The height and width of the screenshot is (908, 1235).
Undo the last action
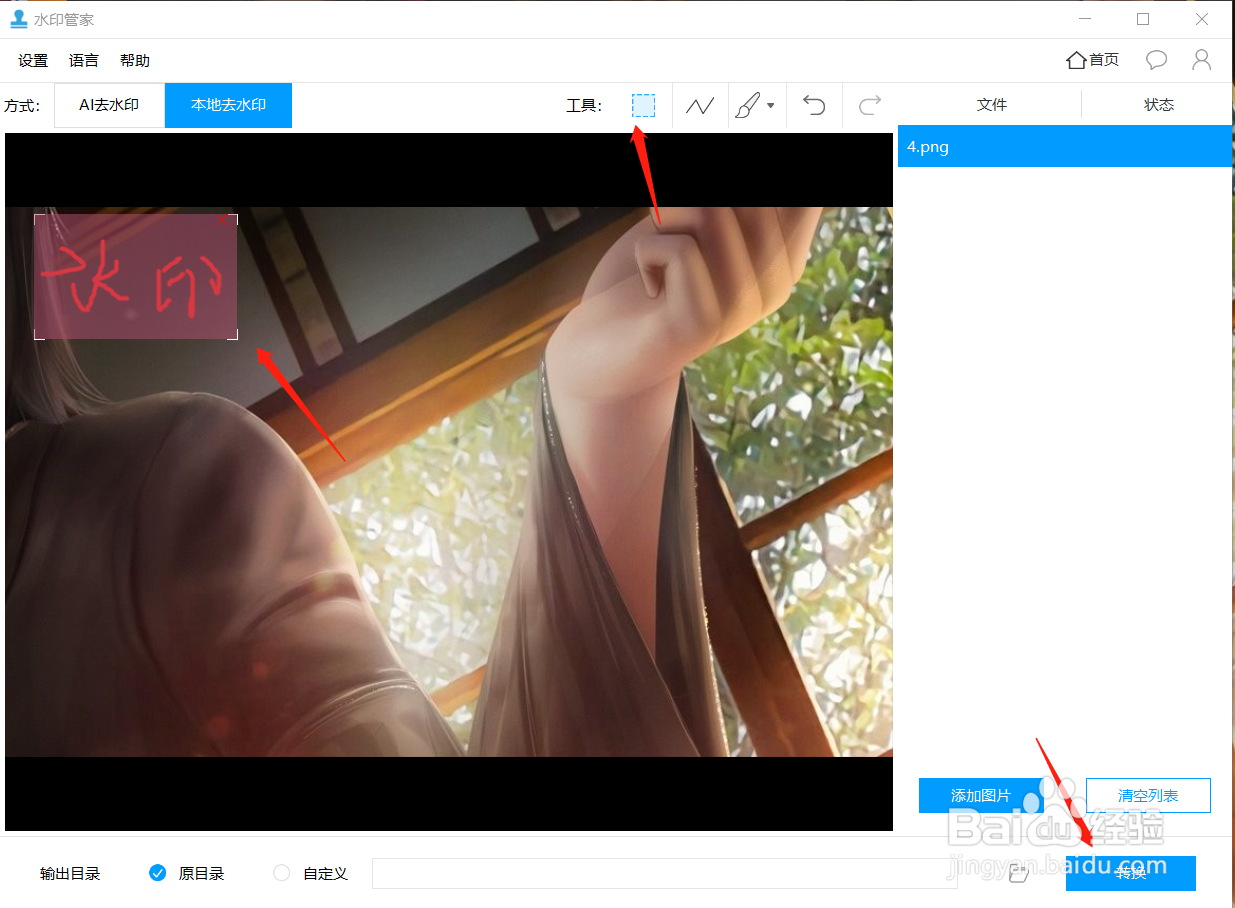tap(814, 105)
